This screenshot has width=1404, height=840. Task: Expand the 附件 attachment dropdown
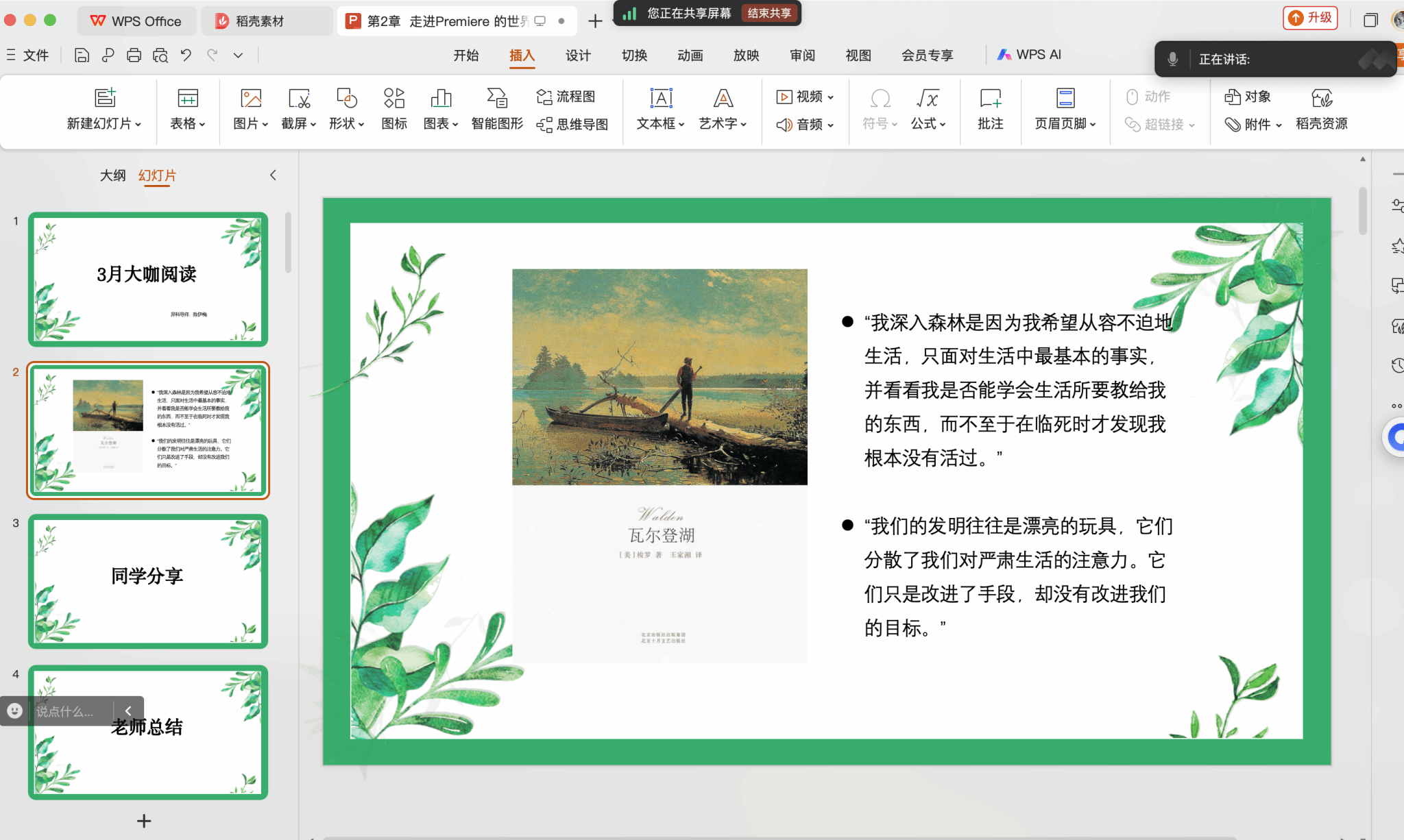click(x=1279, y=125)
